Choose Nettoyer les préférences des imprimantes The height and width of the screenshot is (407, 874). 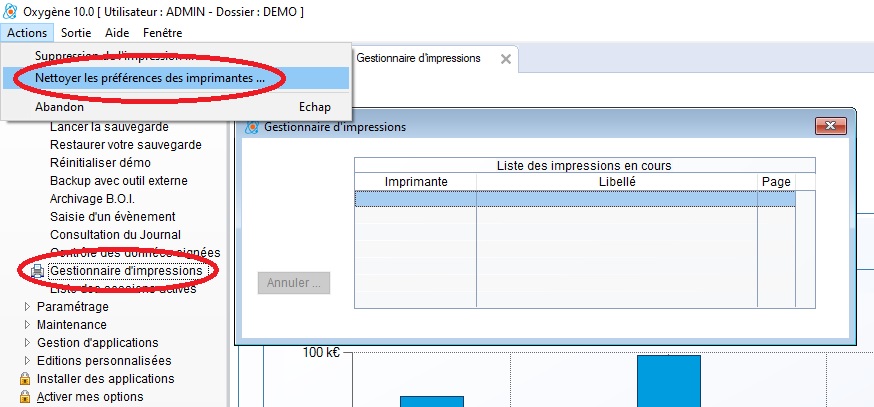[150, 78]
